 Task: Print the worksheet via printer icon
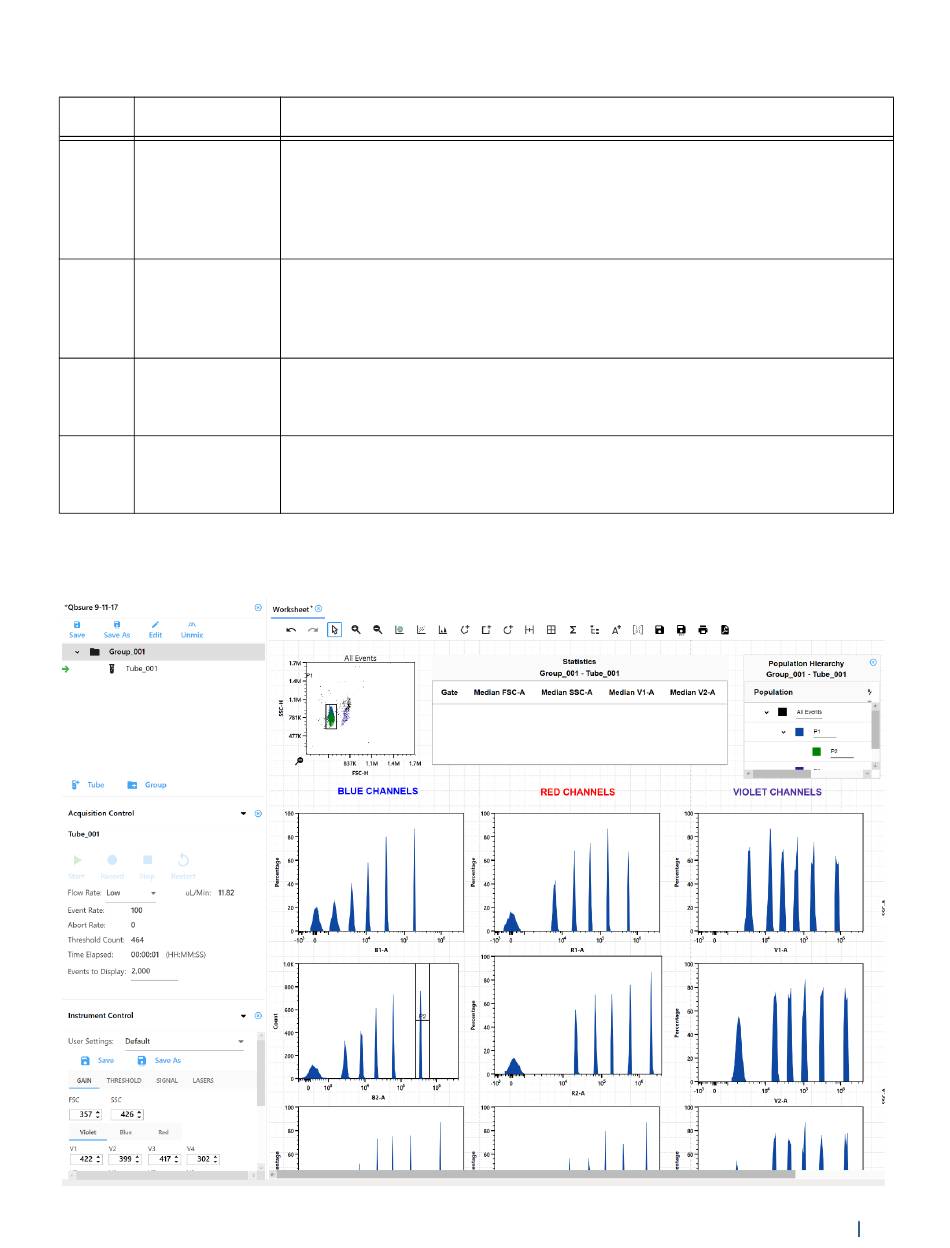click(703, 630)
